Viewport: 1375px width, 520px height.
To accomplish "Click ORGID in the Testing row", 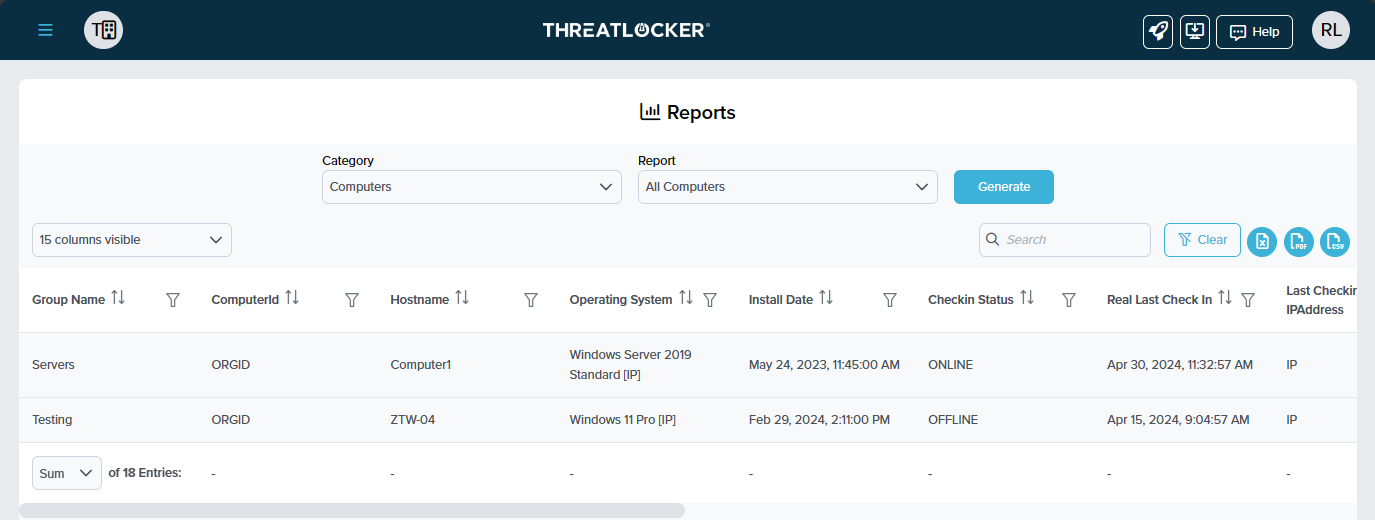I will (231, 420).
